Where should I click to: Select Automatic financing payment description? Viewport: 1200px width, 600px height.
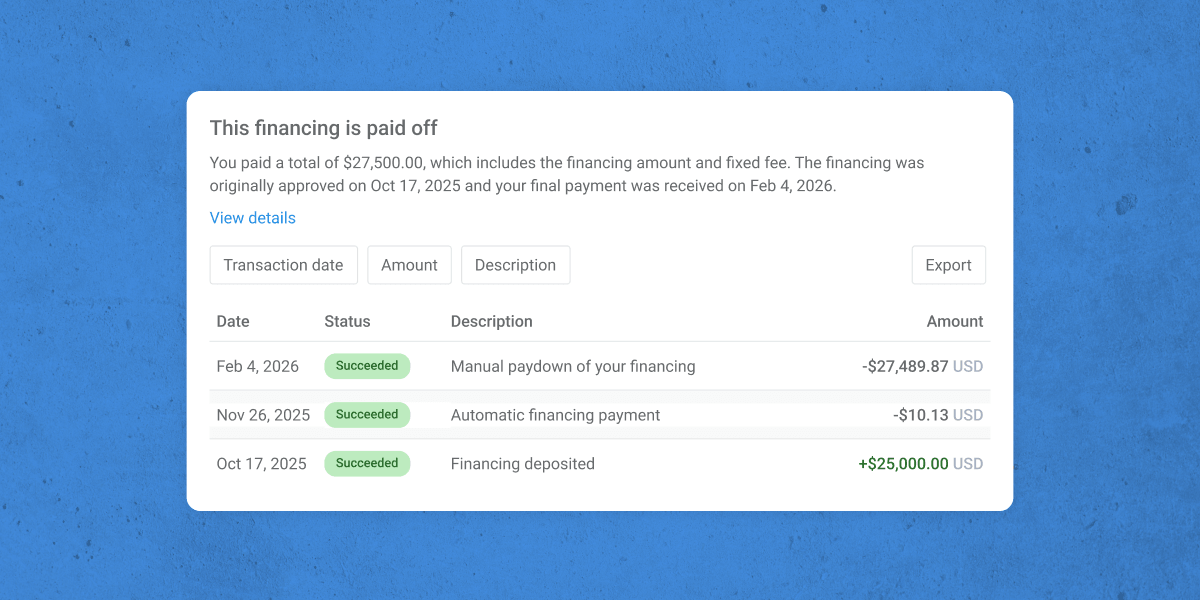(x=555, y=415)
